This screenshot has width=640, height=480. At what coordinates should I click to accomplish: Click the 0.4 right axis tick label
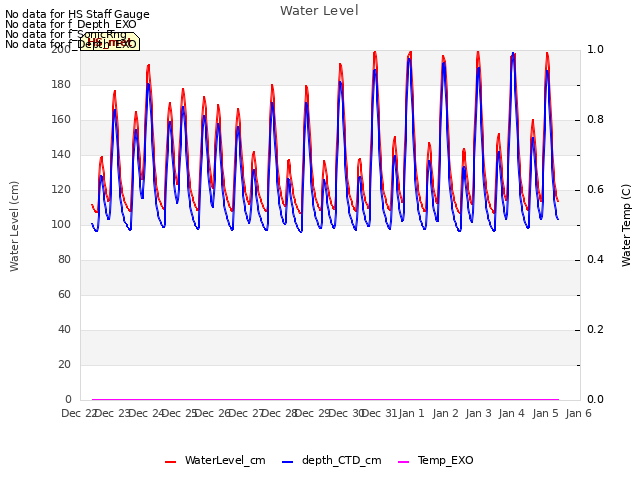click(595, 260)
